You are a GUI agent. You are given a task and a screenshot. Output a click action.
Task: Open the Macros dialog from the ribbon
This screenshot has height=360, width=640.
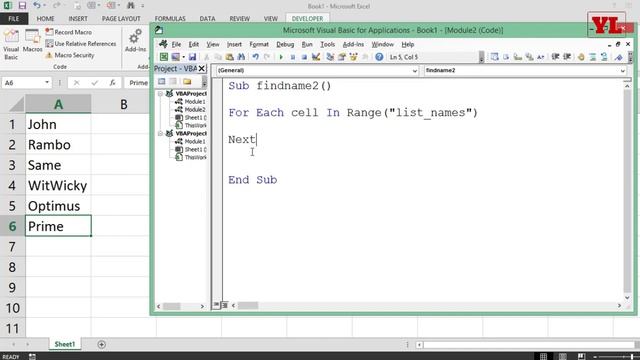pyautogui.click(x=32, y=41)
